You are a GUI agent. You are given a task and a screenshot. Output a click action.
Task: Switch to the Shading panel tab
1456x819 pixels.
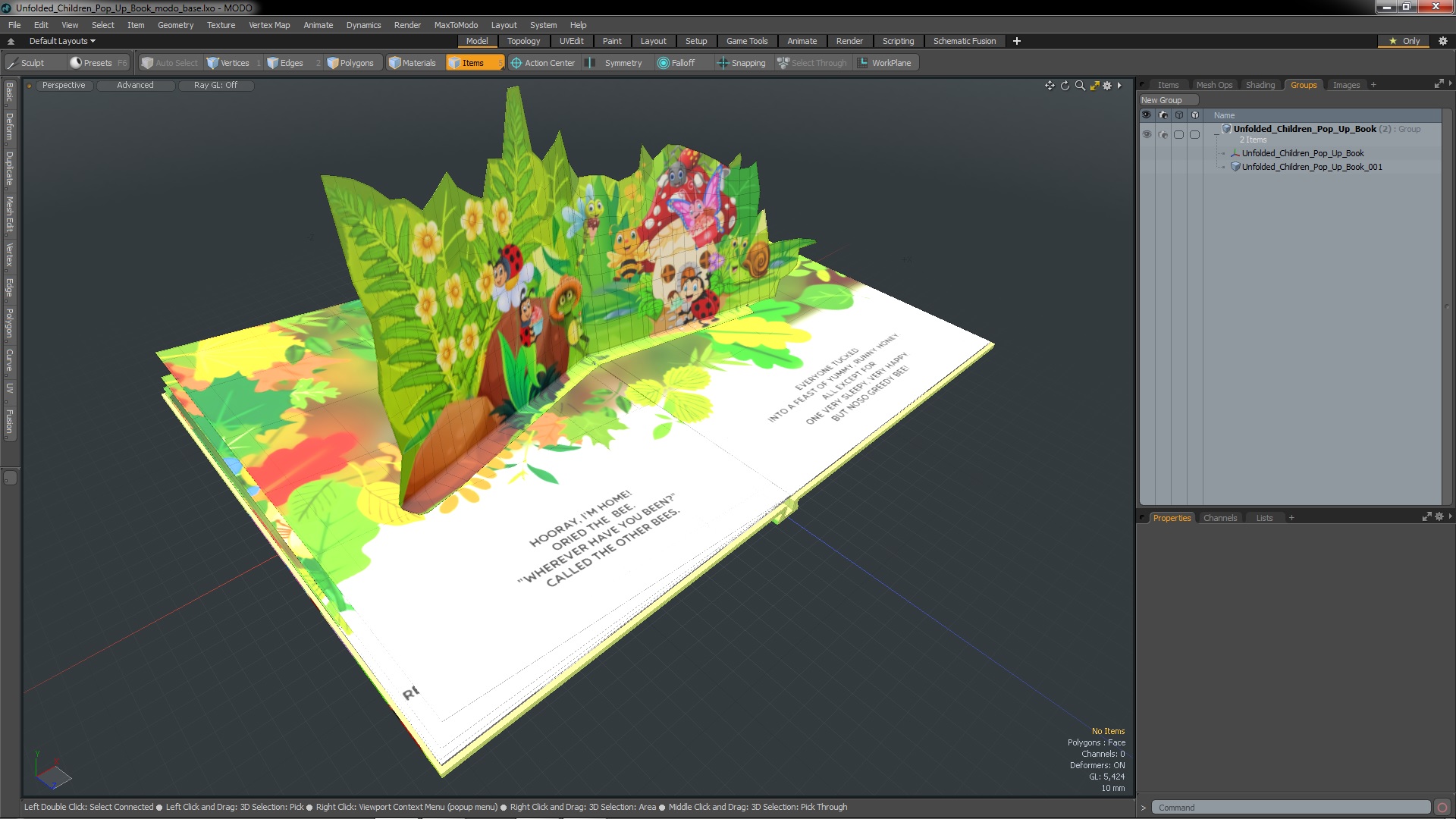1260,85
